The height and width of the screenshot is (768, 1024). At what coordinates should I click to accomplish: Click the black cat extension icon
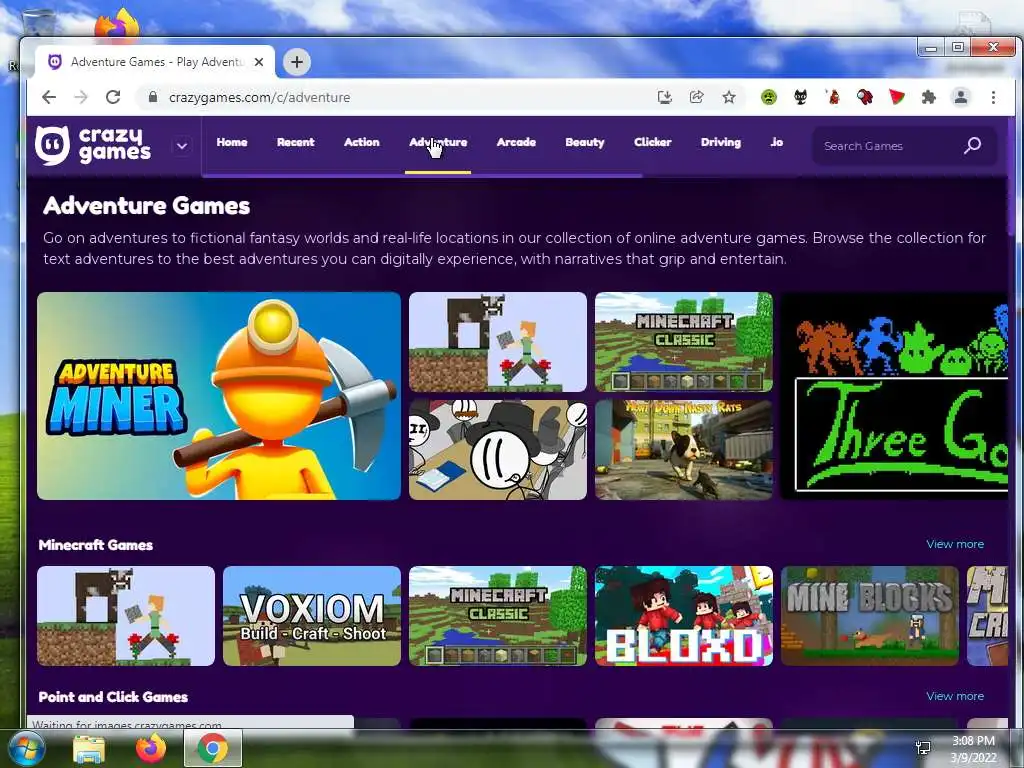[x=801, y=98]
